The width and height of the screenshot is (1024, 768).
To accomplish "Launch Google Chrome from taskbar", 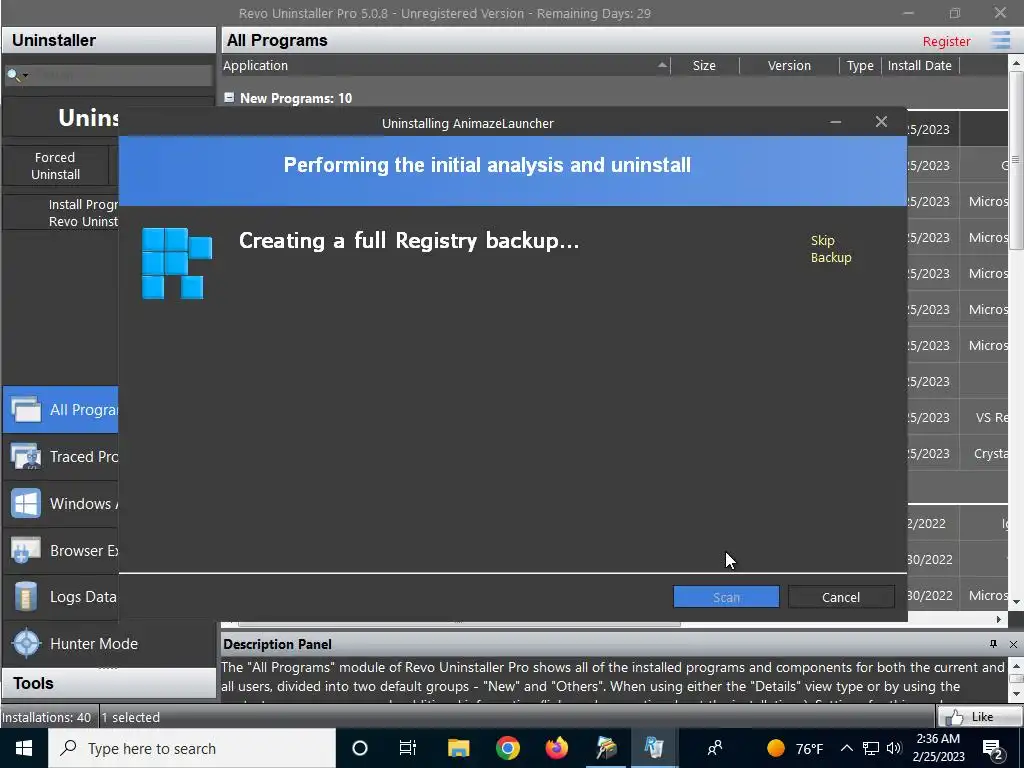I will [x=507, y=748].
